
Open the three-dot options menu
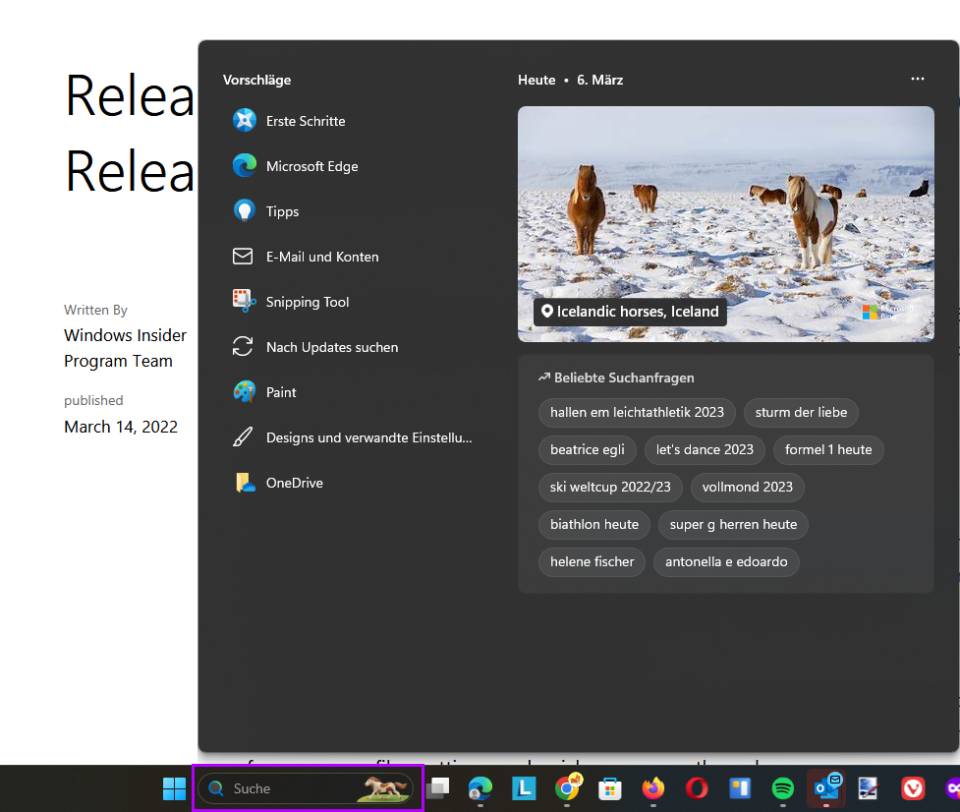point(918,79)
